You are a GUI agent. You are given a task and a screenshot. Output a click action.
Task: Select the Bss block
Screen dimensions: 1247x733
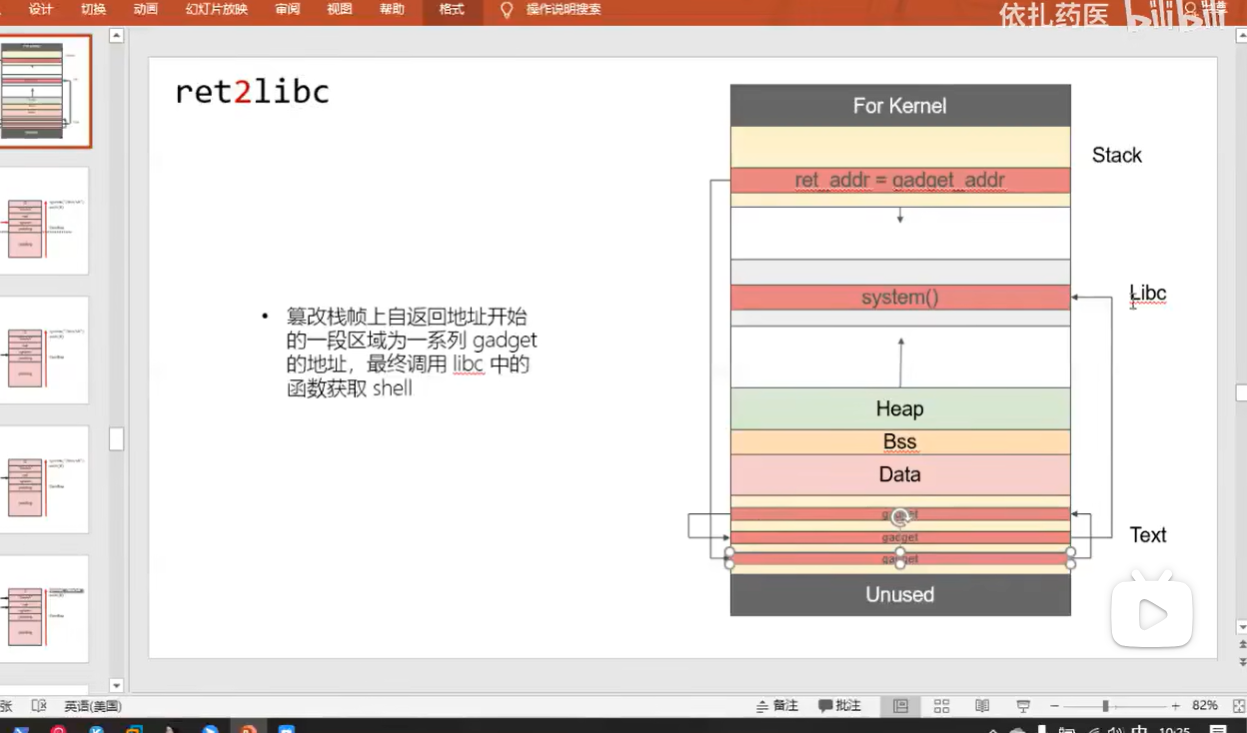900,442
